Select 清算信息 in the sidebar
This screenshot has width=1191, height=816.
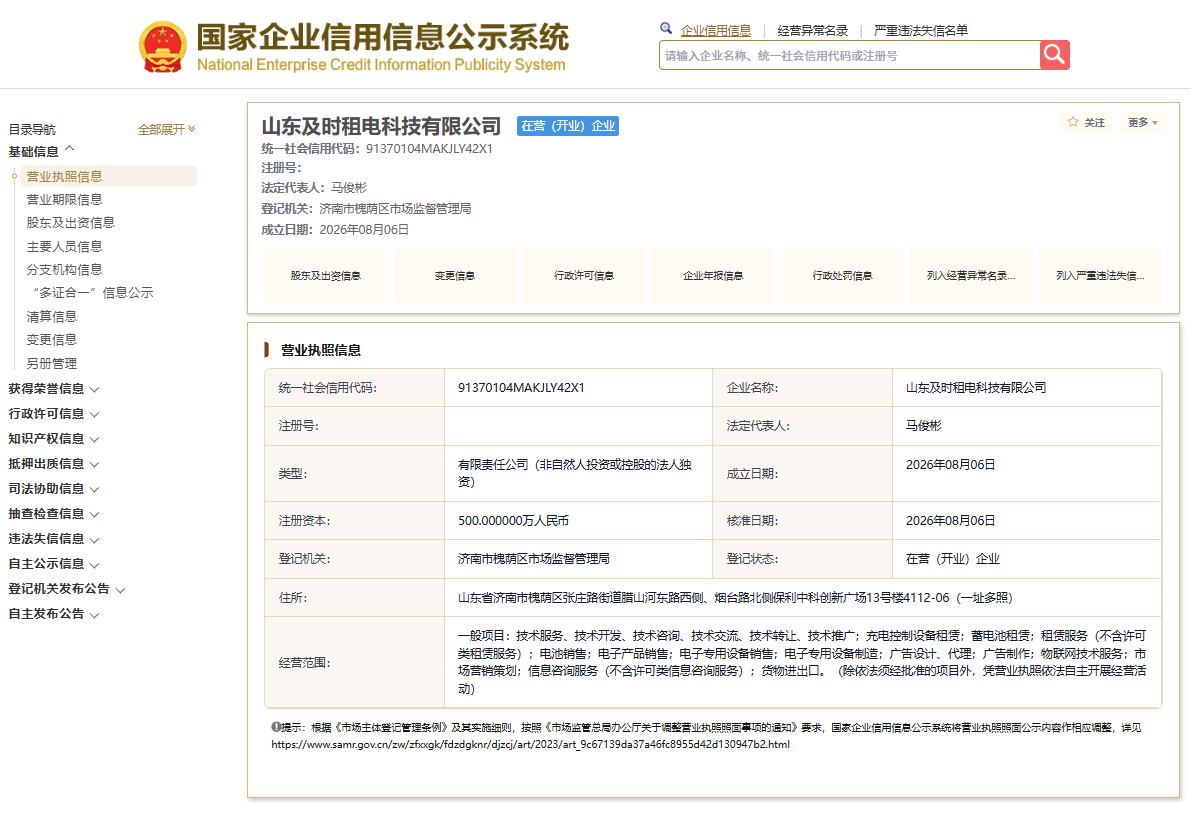(52, 316)
